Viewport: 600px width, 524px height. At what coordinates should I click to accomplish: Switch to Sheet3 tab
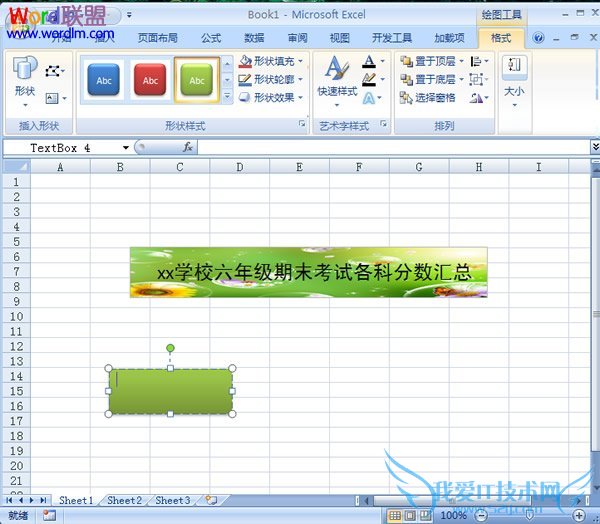click(x=173, y=500)
